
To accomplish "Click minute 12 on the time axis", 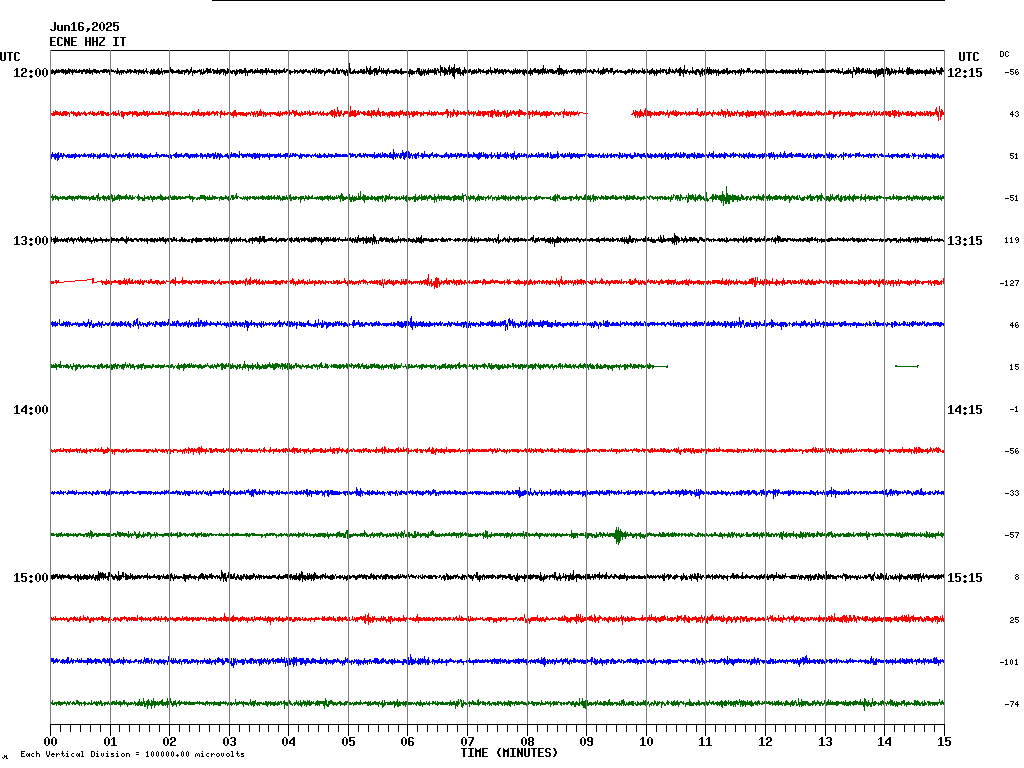I will point(765,742).
